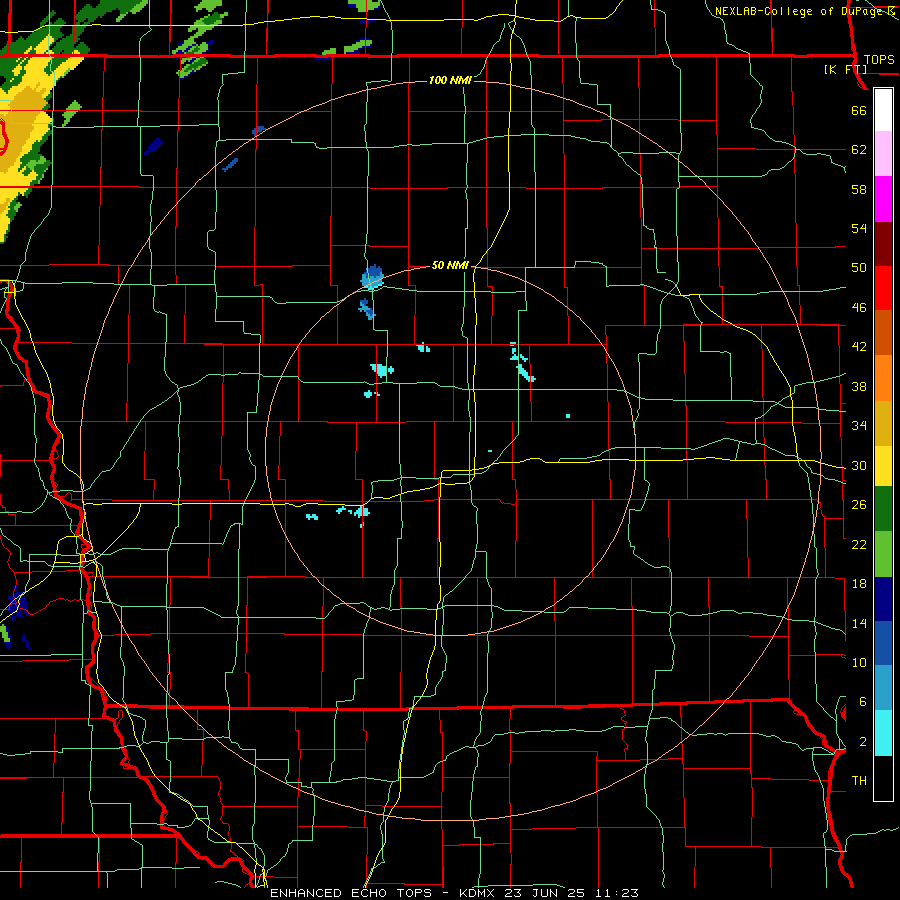The width and height of the screenshot is (900, 900).
Task: Click the "KDMX" station identifier in caption
Action: pyautogui.click(x=479, y=893)
